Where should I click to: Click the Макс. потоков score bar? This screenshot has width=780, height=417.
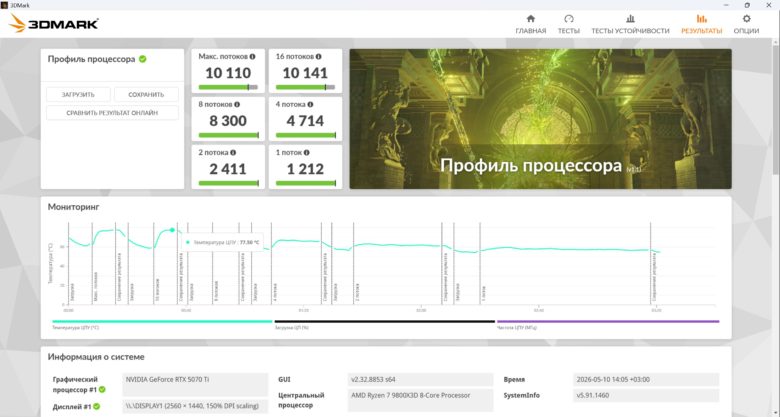[x=228, y=87]
